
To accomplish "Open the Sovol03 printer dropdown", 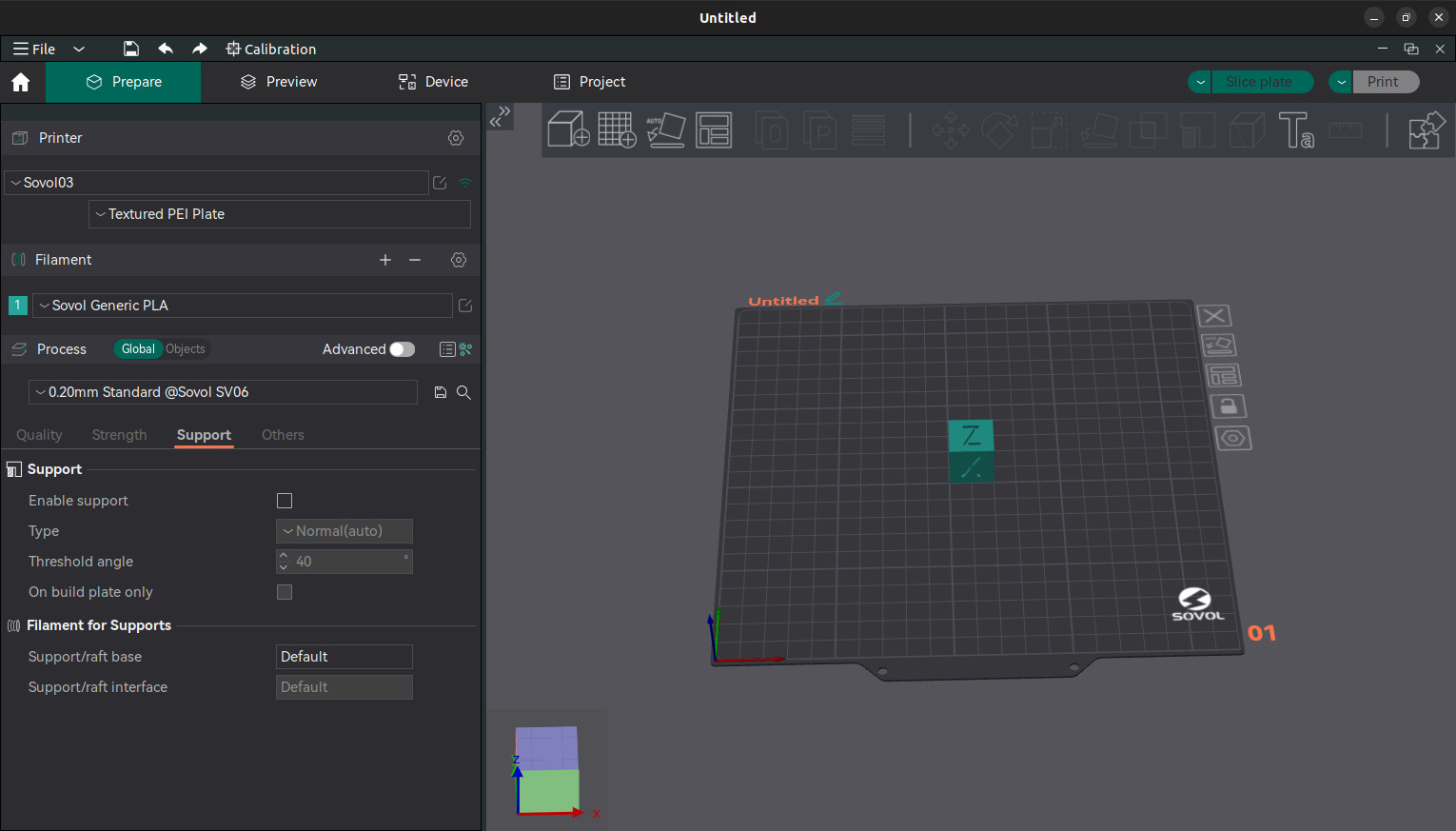I will [x=216, y=183].
